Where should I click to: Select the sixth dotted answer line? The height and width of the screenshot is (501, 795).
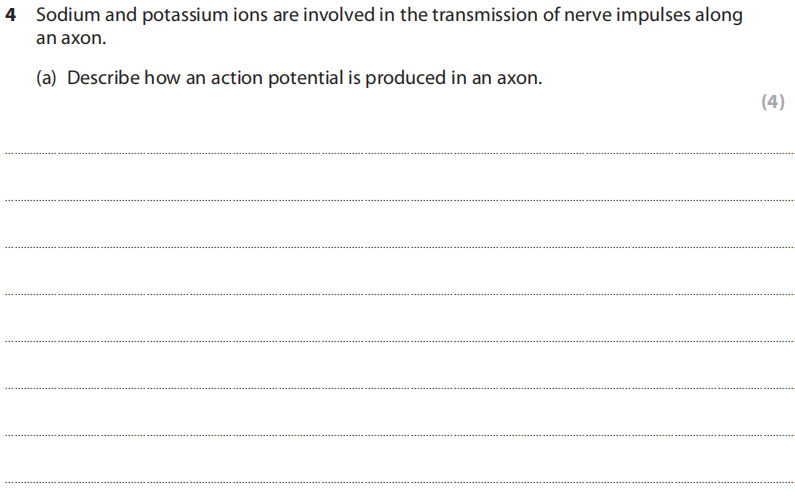(400, 388)
